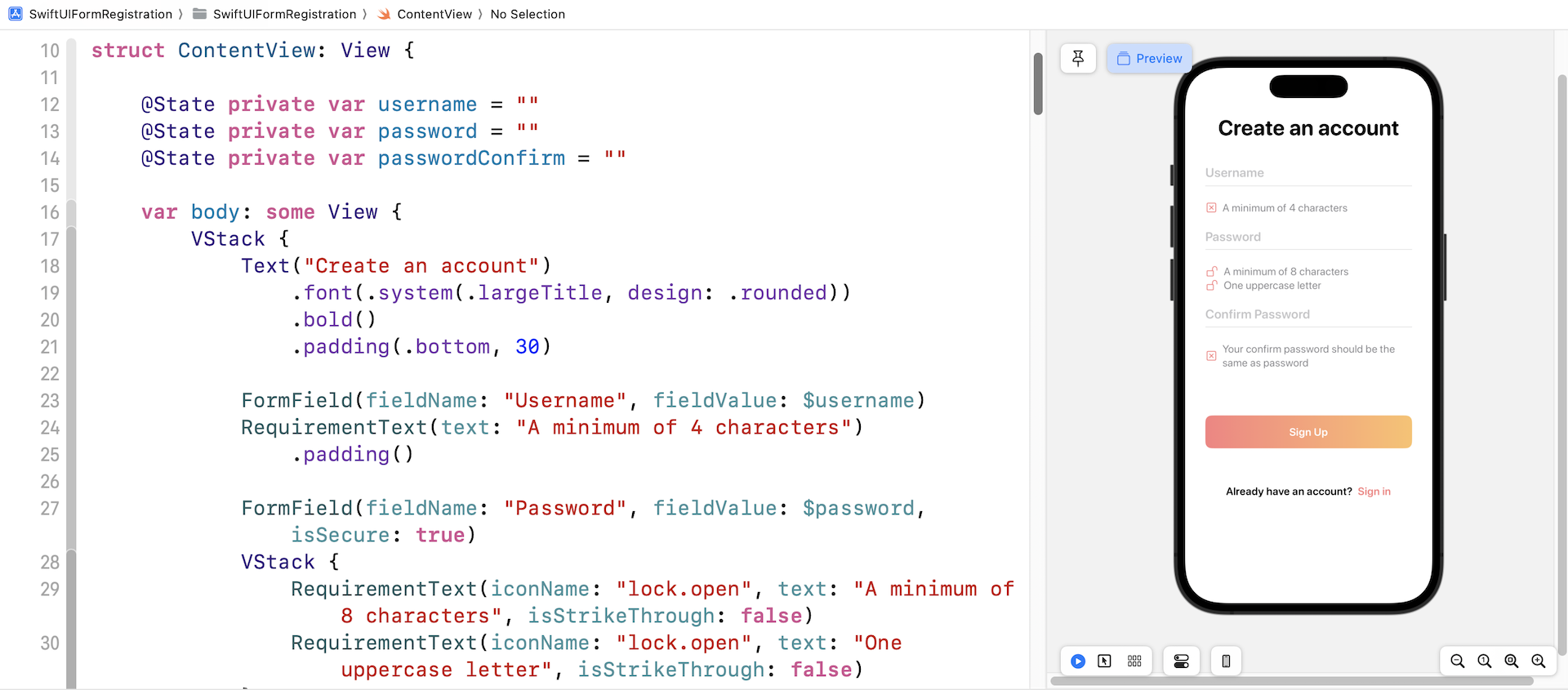Click the X icon beside confirm password requirement
Viewport: 1568px width, 690px height.
pyautogui.click(x=1211, y=356)
